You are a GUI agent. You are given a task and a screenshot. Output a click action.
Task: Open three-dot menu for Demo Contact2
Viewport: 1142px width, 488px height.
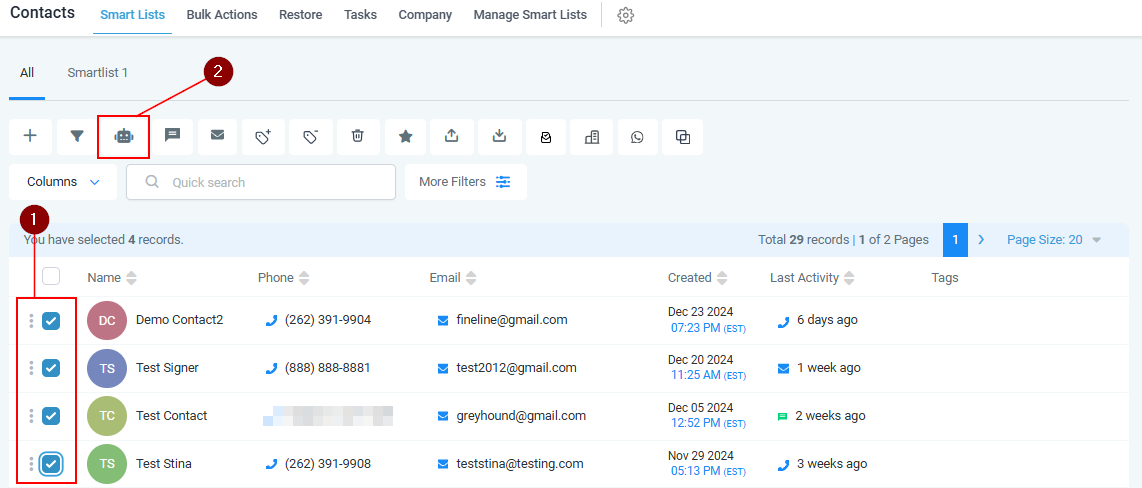(31, 320)
